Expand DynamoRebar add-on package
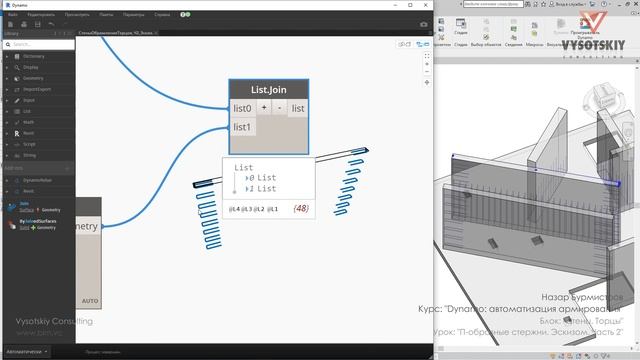This screenshot has width=640, height=360. click(x=7, y=180)
